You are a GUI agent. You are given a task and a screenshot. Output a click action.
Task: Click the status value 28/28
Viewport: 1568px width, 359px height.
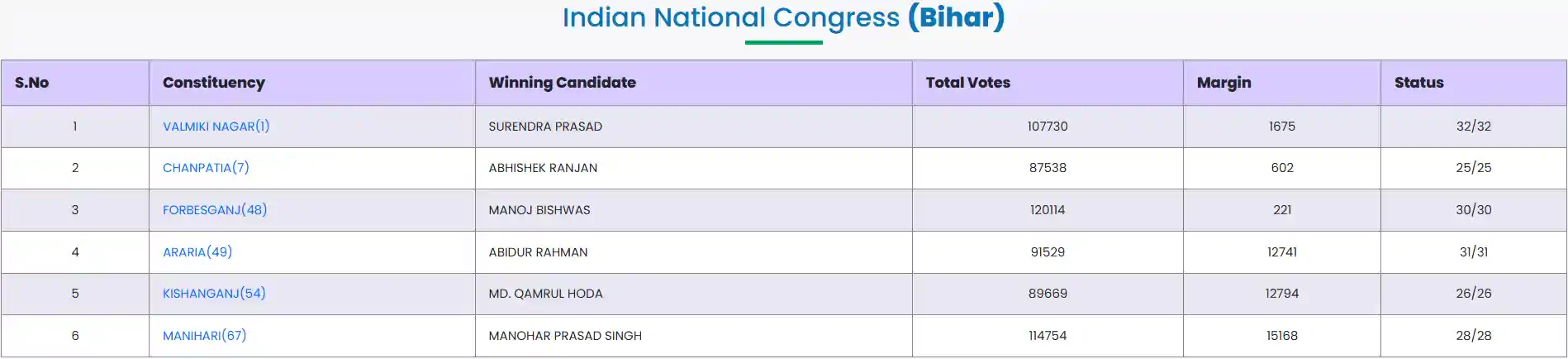pos(1473,336)
